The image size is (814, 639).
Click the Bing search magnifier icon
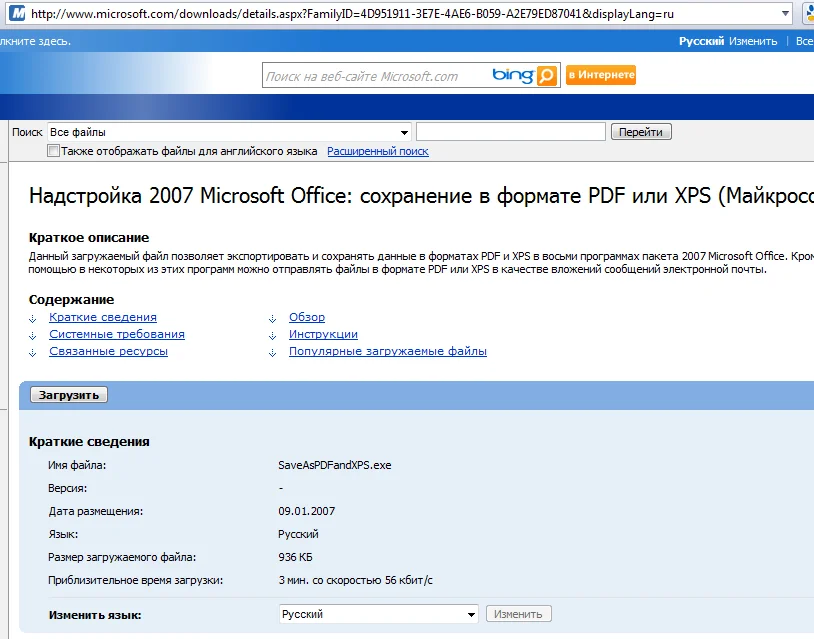[546, 76]
